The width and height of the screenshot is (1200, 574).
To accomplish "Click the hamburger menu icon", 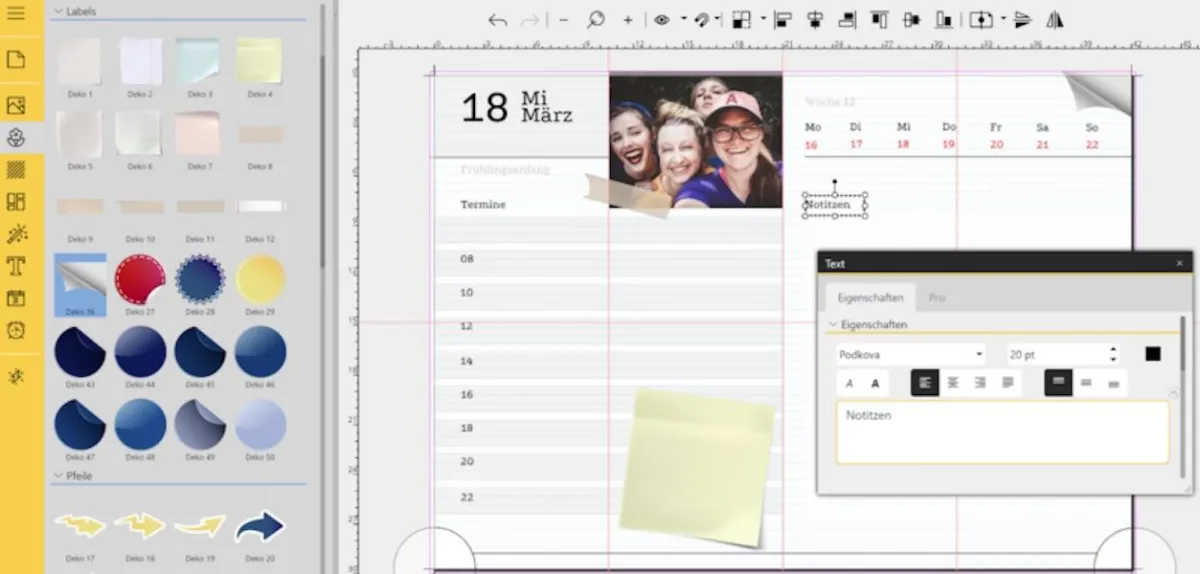I will tap(16, 14).
